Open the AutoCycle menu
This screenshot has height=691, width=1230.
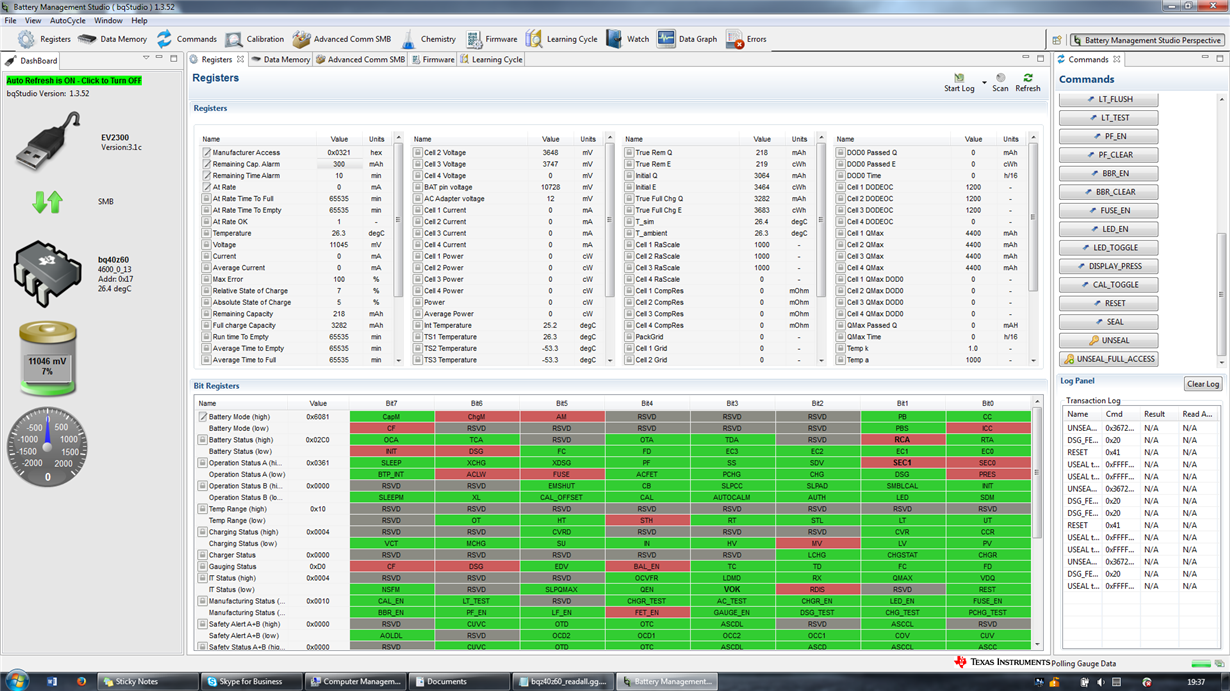tap(68, 20)
